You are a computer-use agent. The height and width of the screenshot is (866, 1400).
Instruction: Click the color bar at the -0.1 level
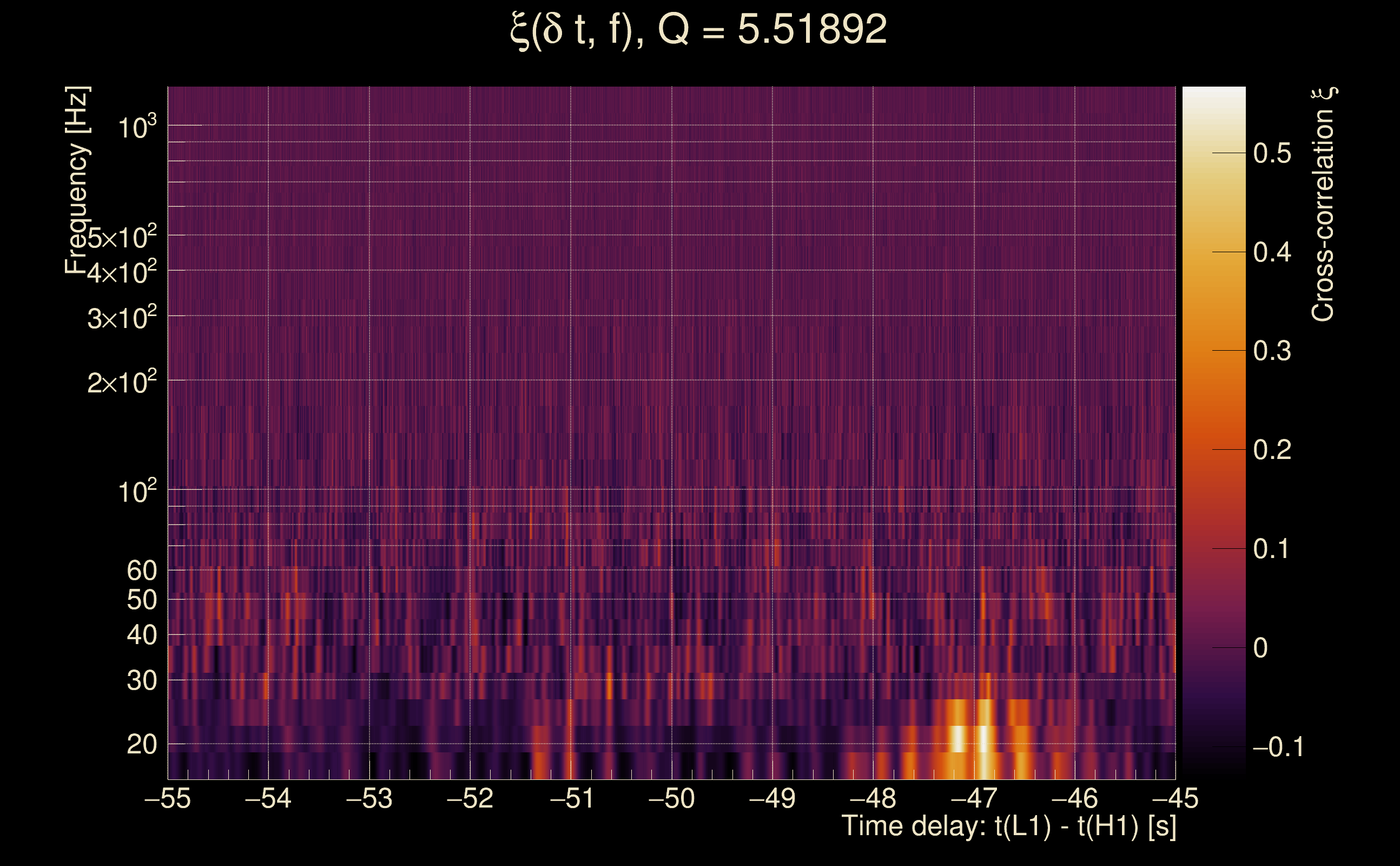pos(1213,746)
